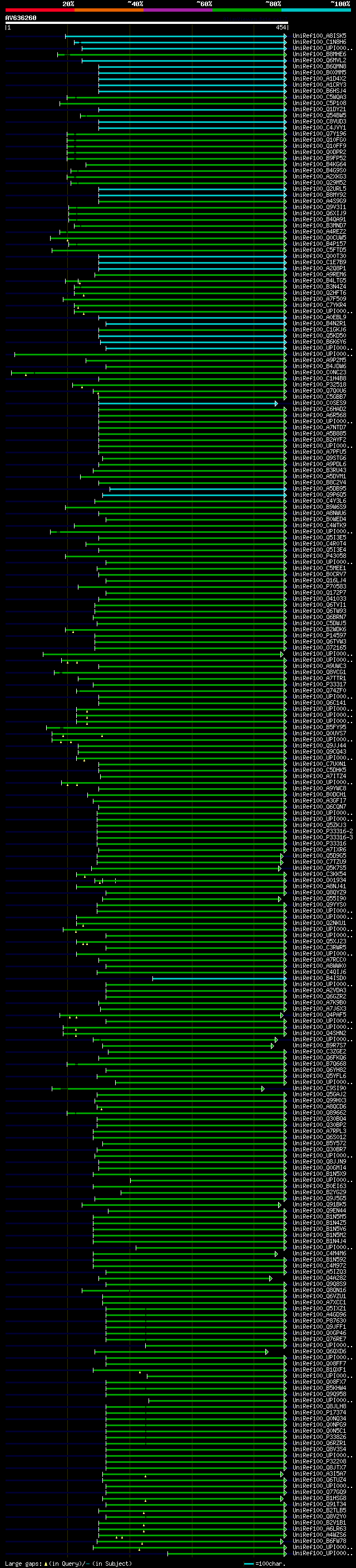Click the UniRef100_B6FW78 label
Image resolution: width=356 pixels, height=1568 pixels.
click(319, 1541)
